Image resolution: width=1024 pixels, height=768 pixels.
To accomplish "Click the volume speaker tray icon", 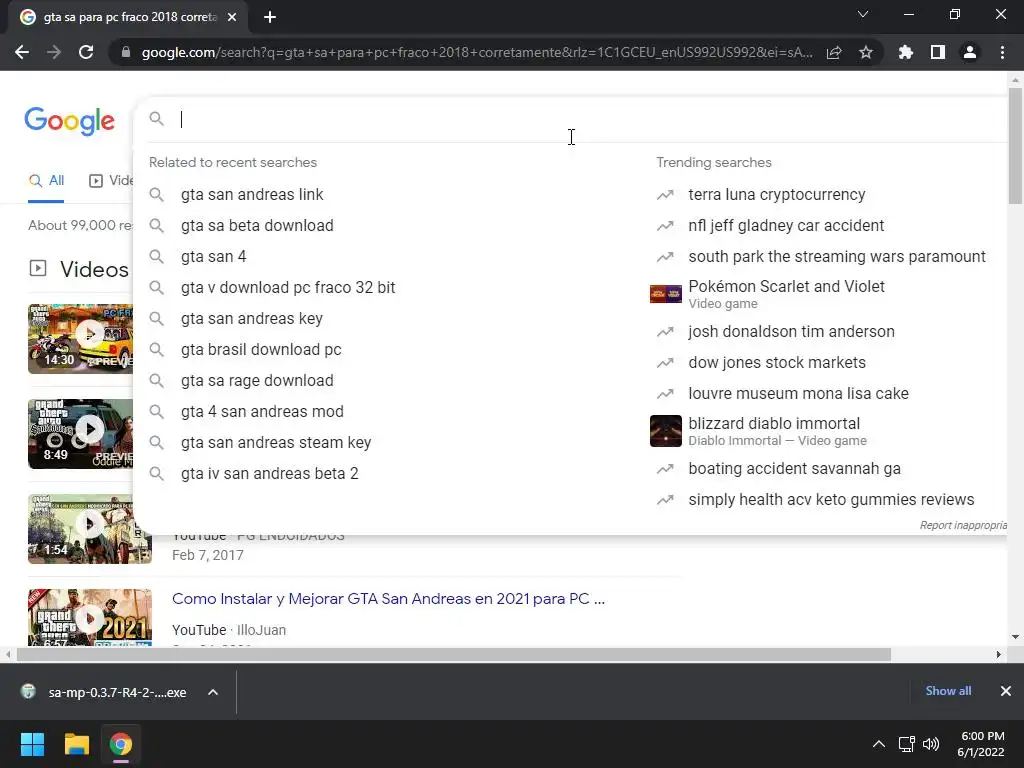I will coord(931,744).
